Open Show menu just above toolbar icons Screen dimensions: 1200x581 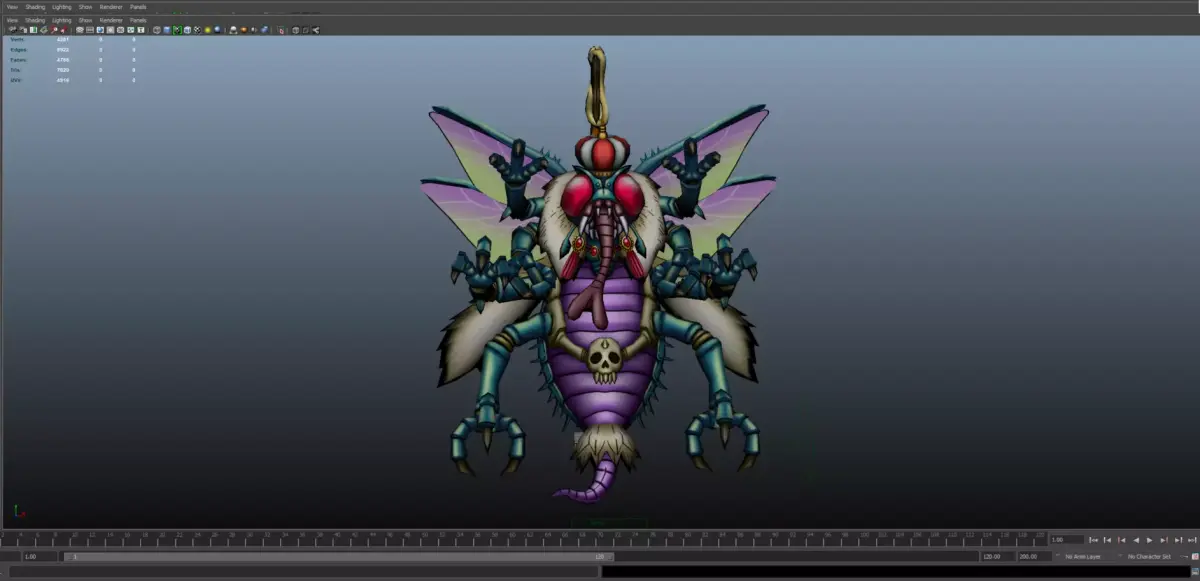click(x=85, y=20)
